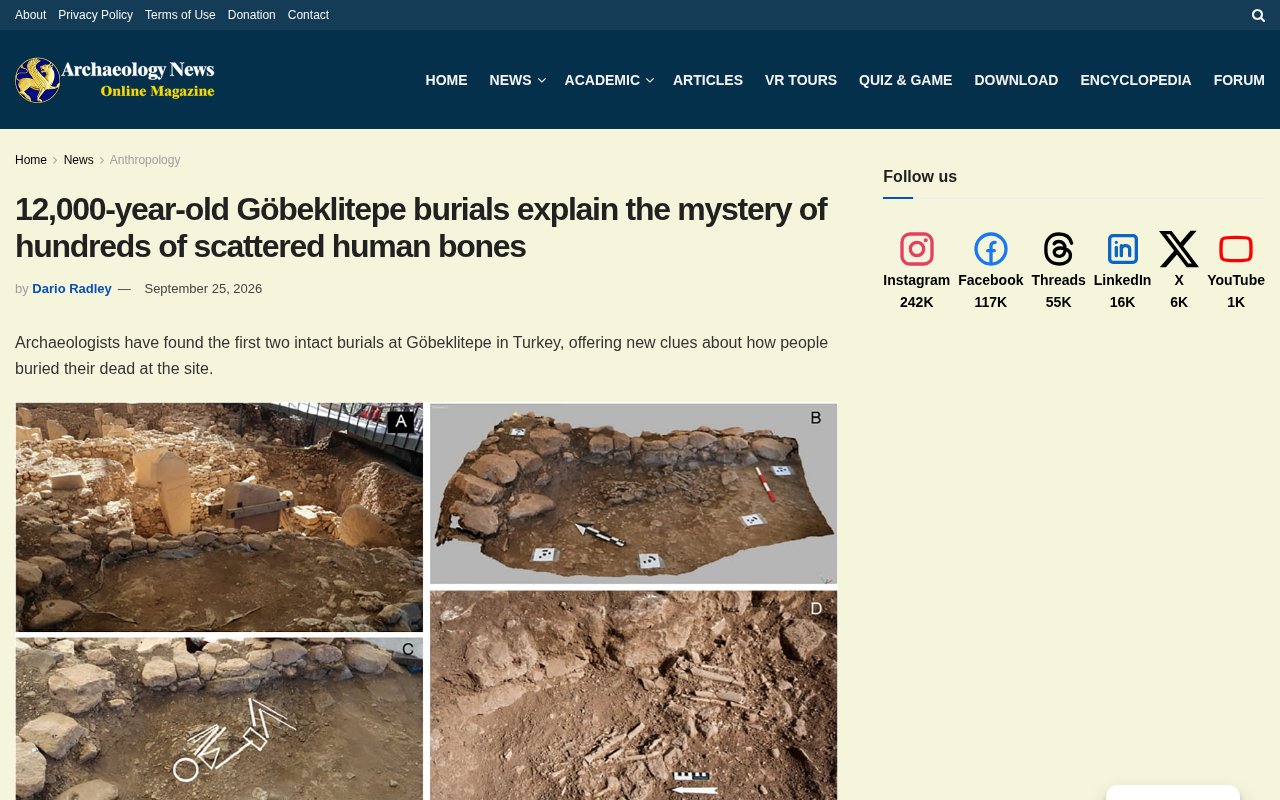Open the LinkedIn follow icon

click(x=1123, y=249)
